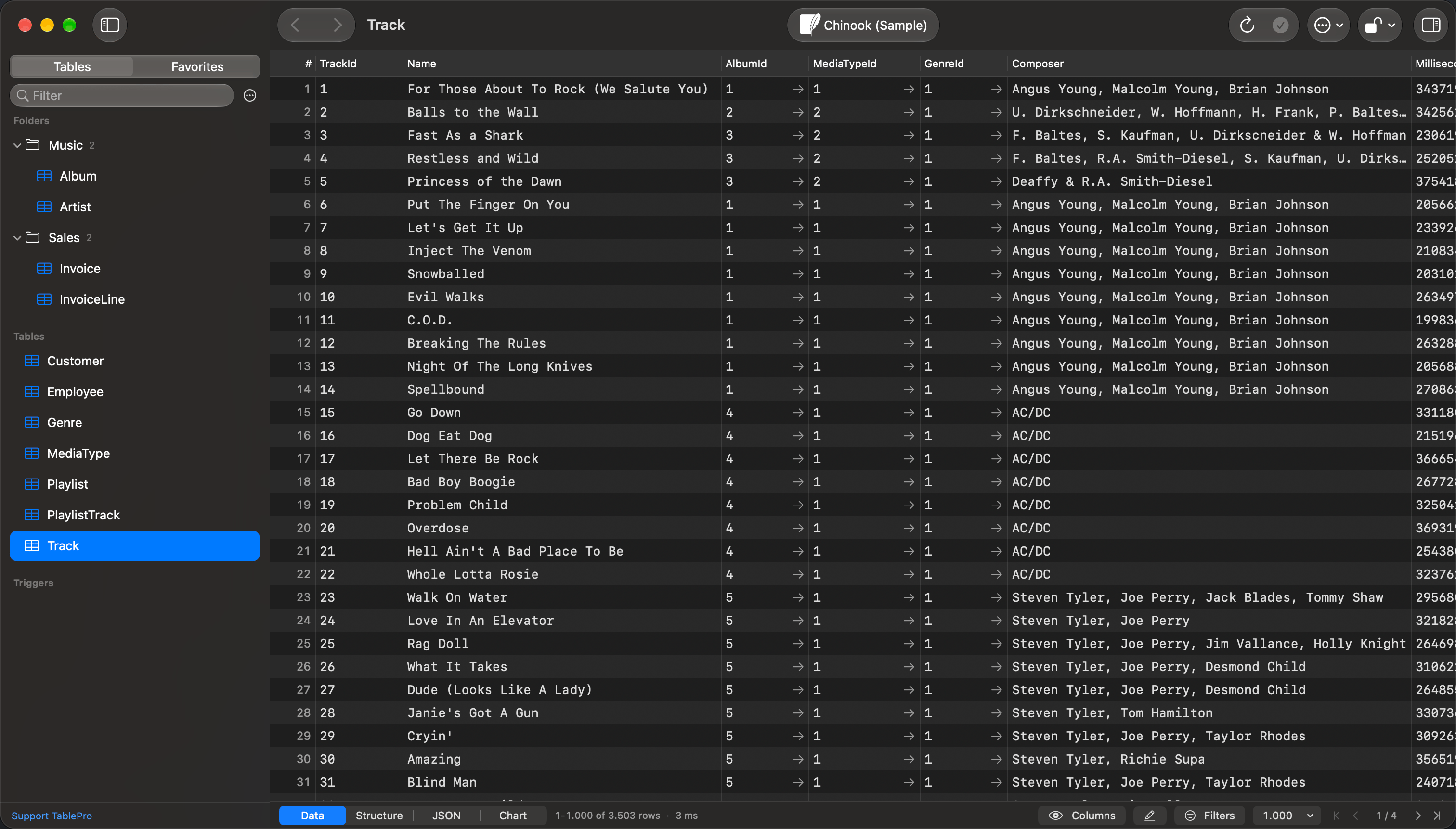
Task: Open the Album table
Action: tap(135, 176)
